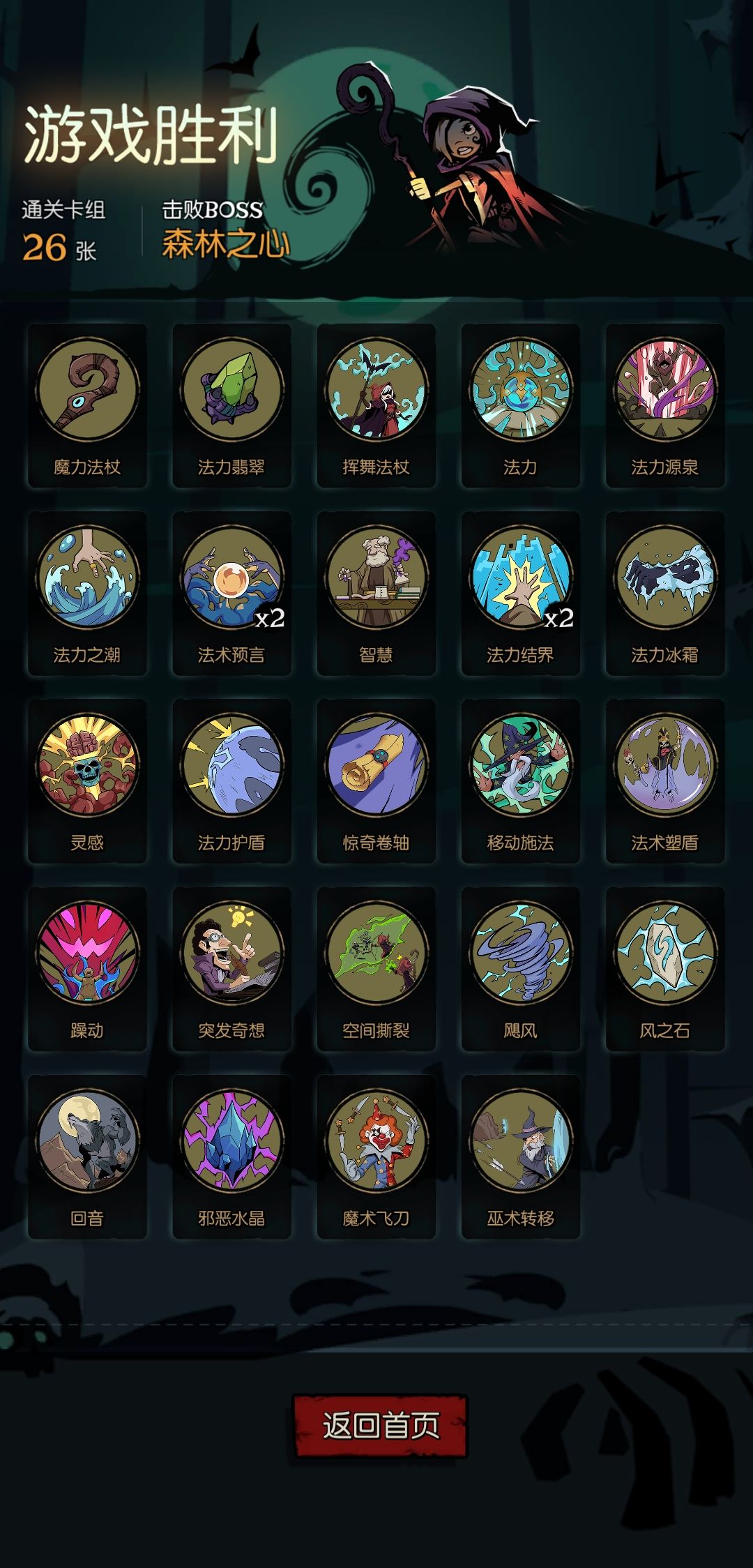Image resolution: width=753 pixels, height=1568 pixels.
Task: Select the 魔力法杖 staff card icon
Action: pos(87,405)
